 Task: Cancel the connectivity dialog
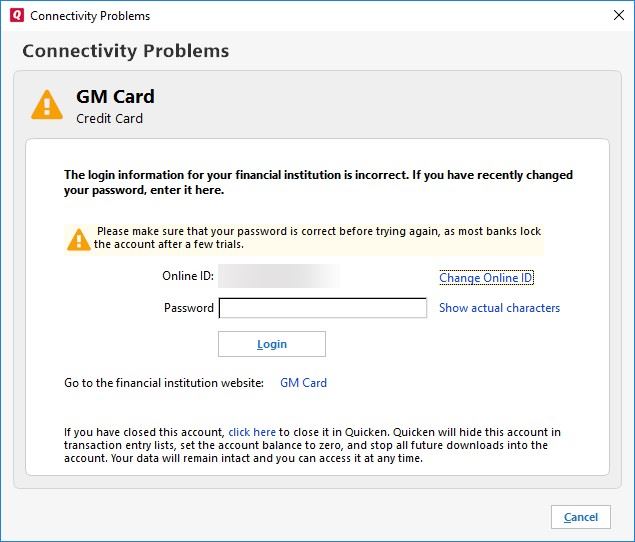580,517
